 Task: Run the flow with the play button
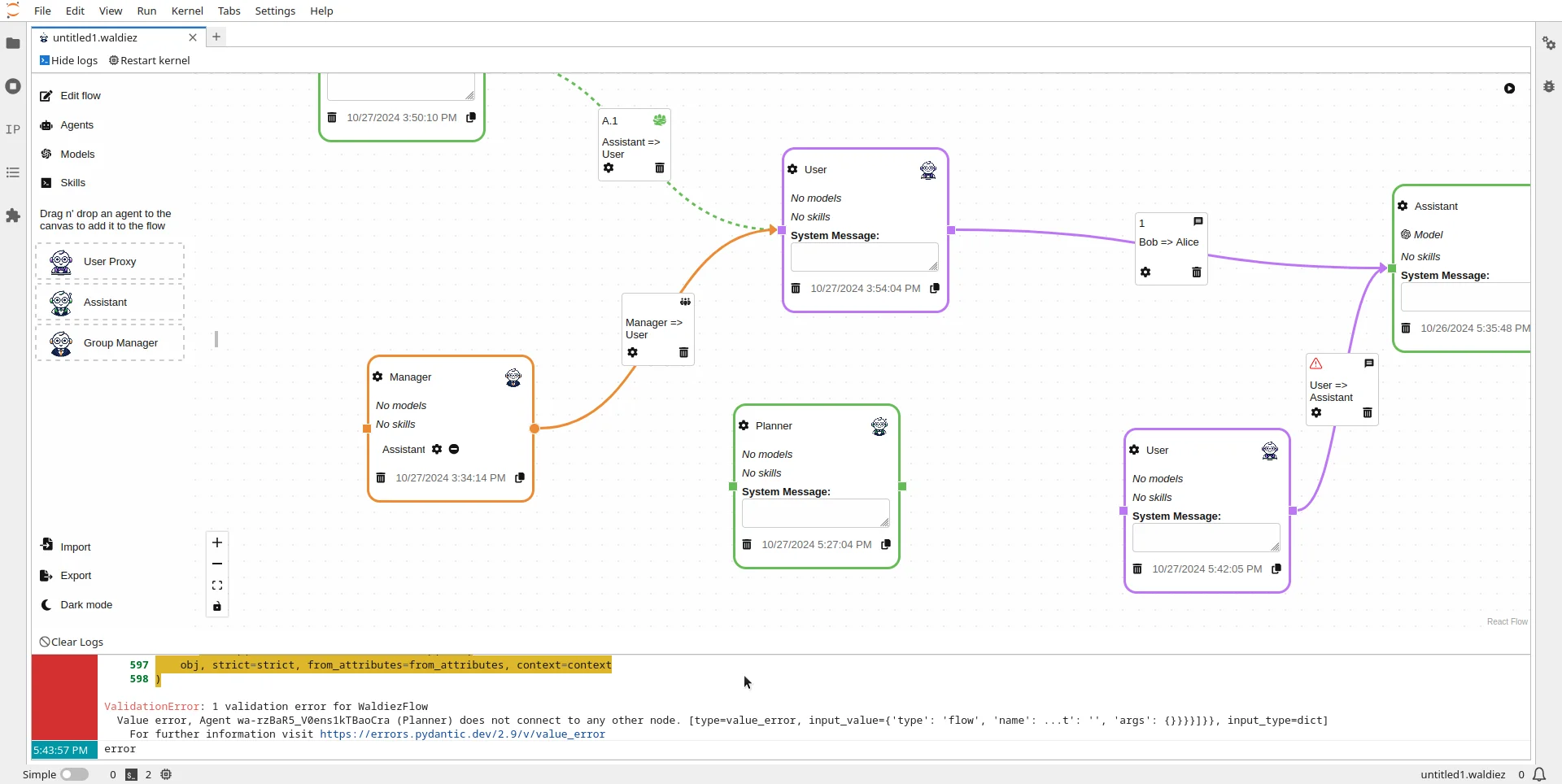tap(1509, 89)
